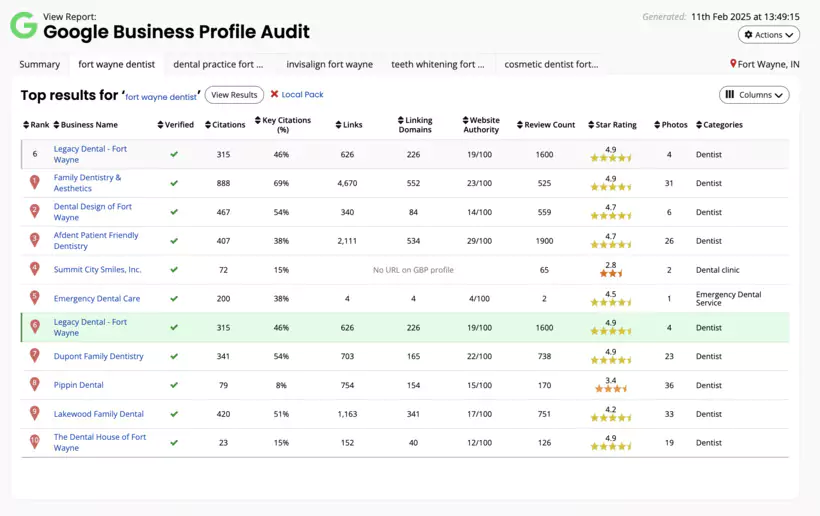820x516 pixels.
Task: Open Afdent Patient Friendly Dentistry link
Action: pyautogui.click(x=96, y=240)
